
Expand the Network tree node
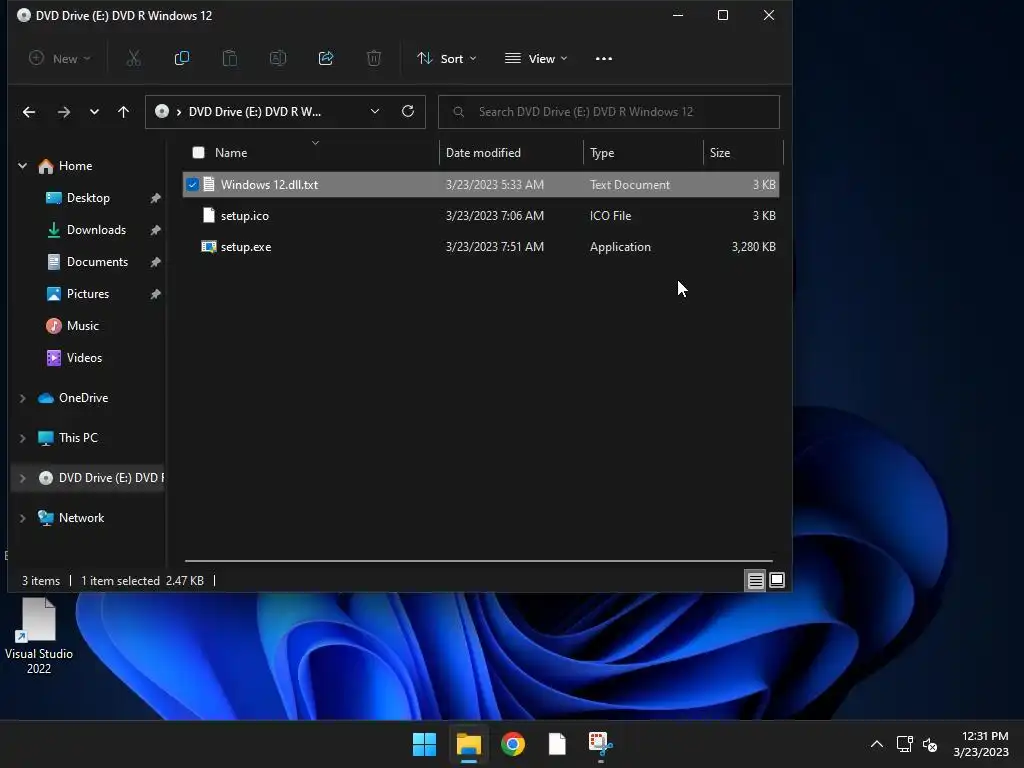[x=23, y=518]
